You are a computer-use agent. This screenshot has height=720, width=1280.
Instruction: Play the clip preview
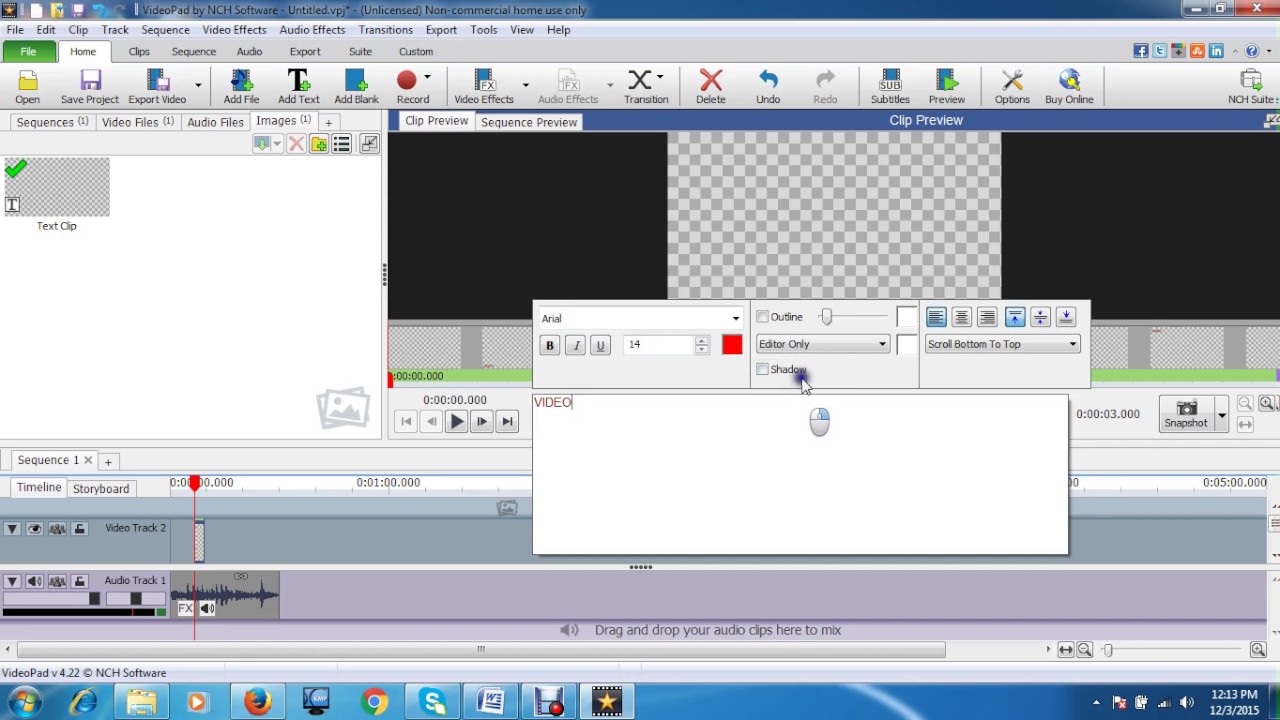click(456, 422)
